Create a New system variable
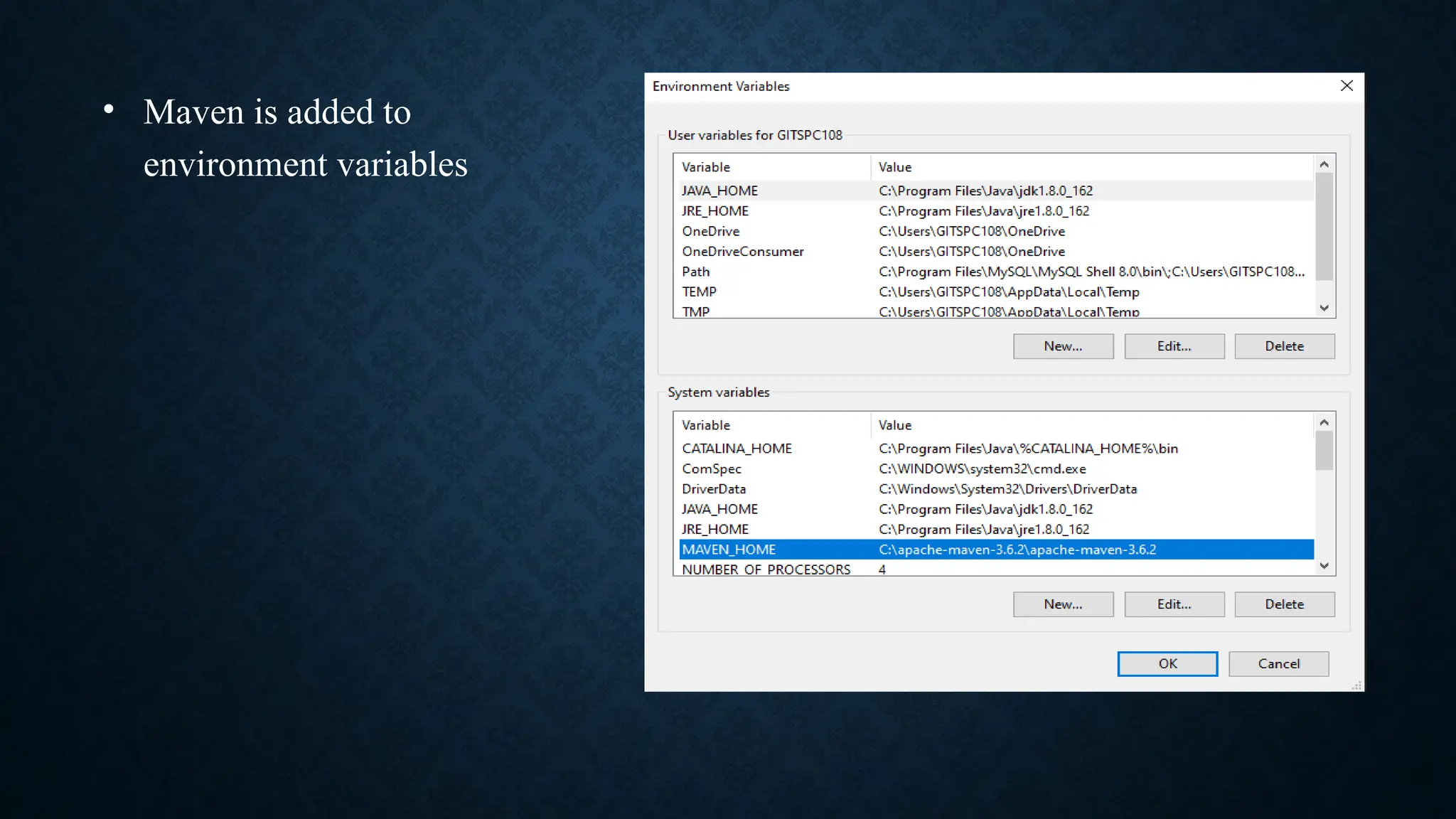 pos(1063,604)
